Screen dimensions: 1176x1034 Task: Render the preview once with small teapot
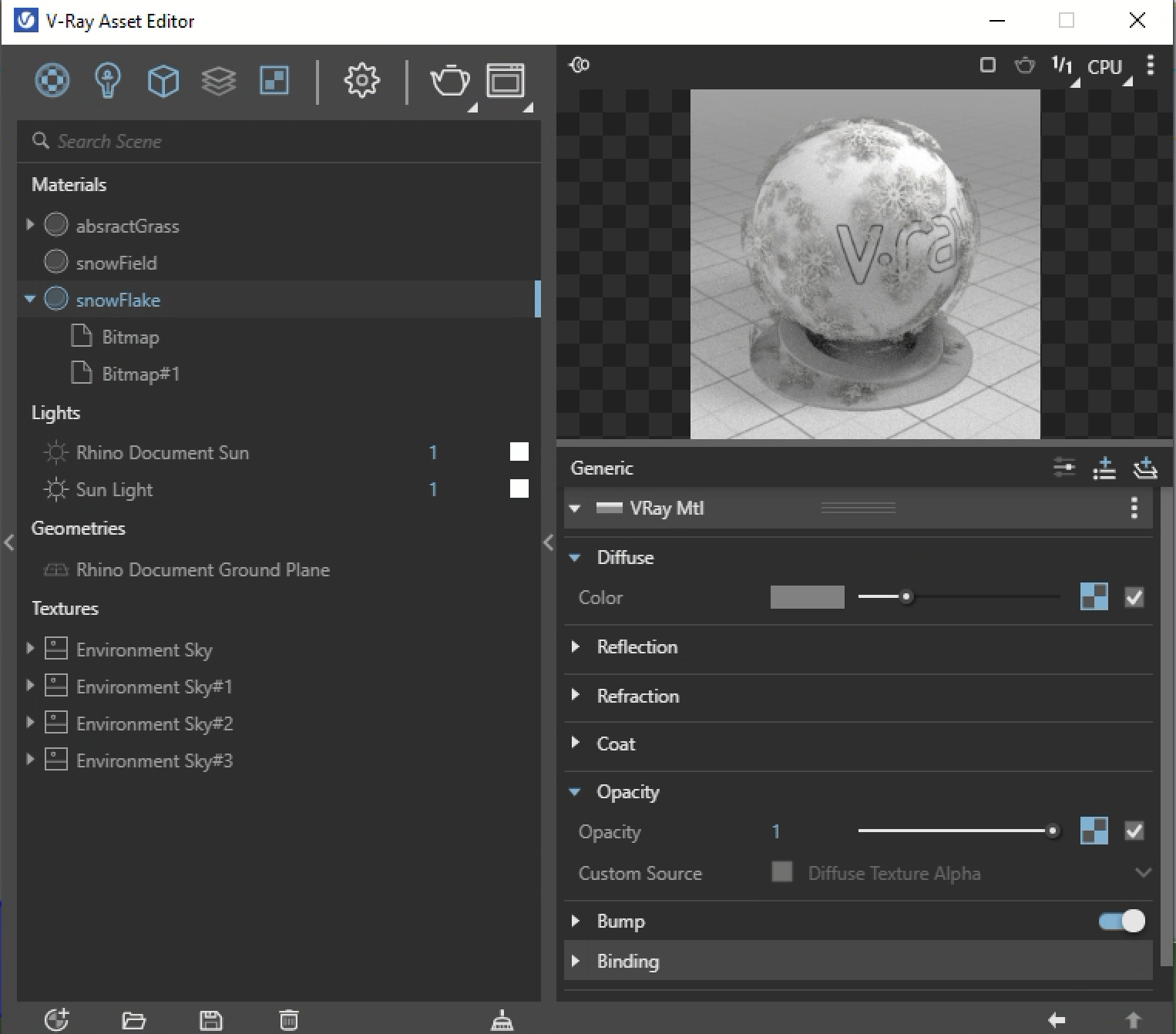click(1024, 65)
